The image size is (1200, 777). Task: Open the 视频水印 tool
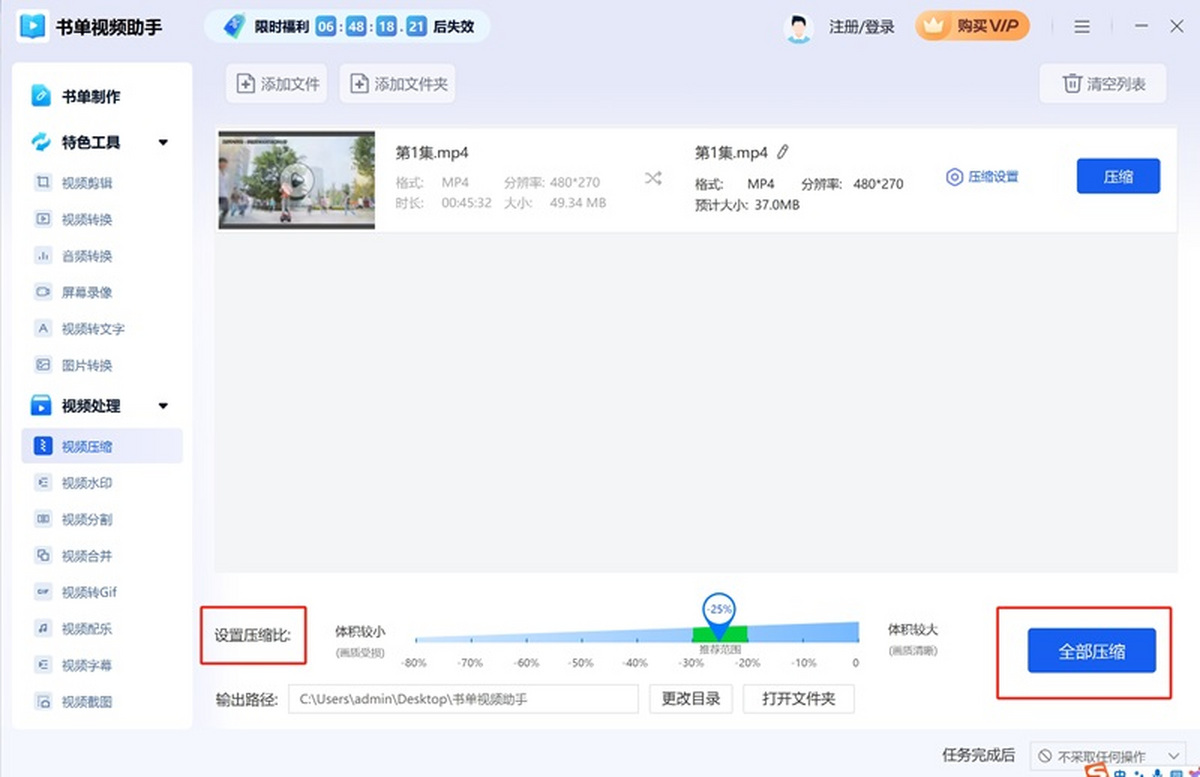tap(74, 483)
